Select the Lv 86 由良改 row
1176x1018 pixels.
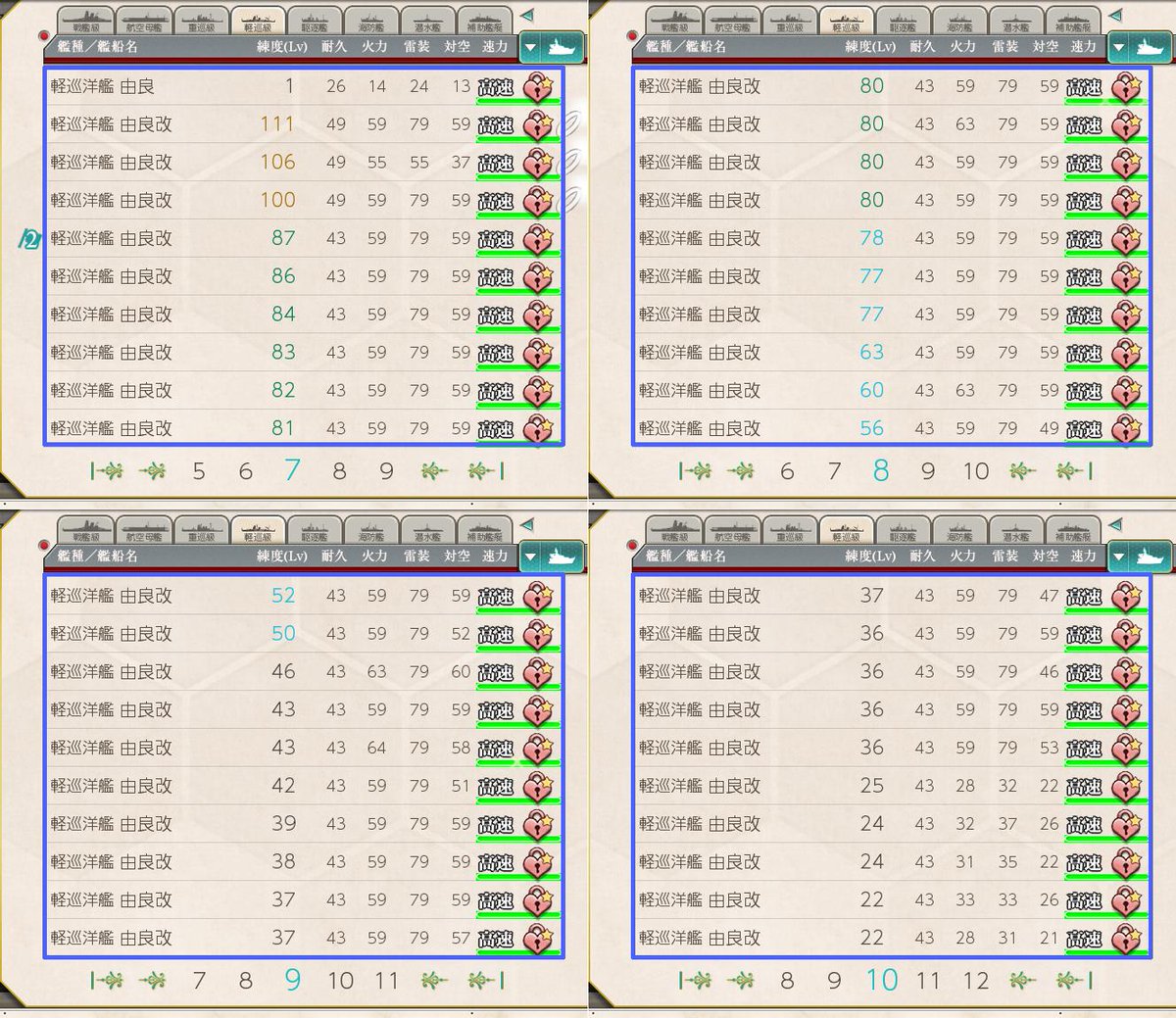tap(304, 276)
